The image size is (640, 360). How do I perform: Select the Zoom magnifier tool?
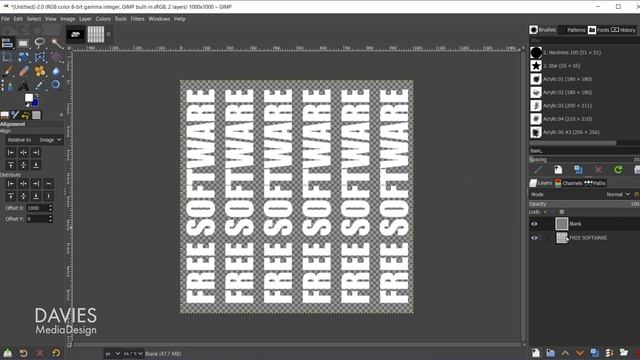point(56,85)
